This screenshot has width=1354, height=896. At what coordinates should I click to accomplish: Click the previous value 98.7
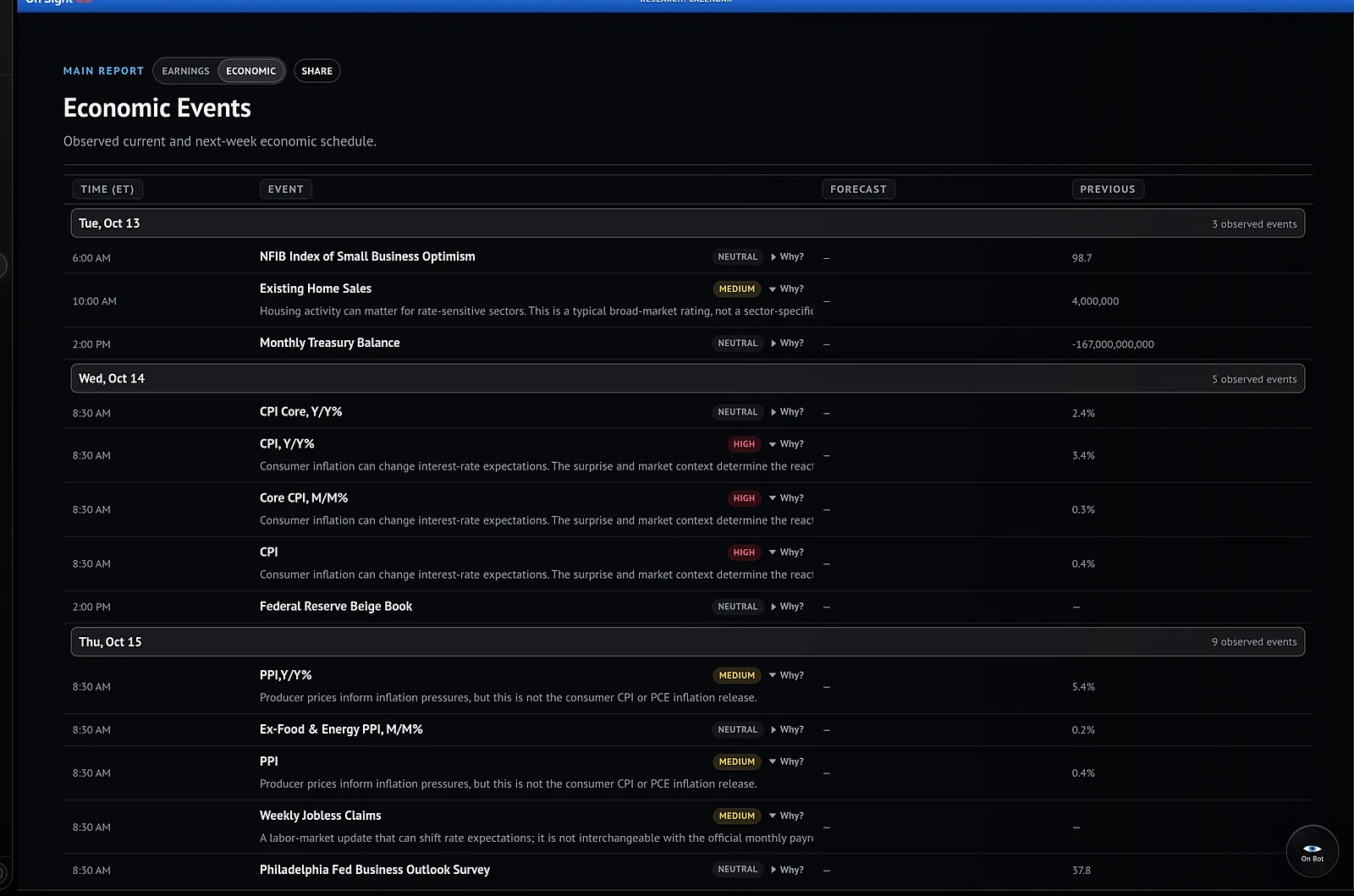tap(1082, 258)
